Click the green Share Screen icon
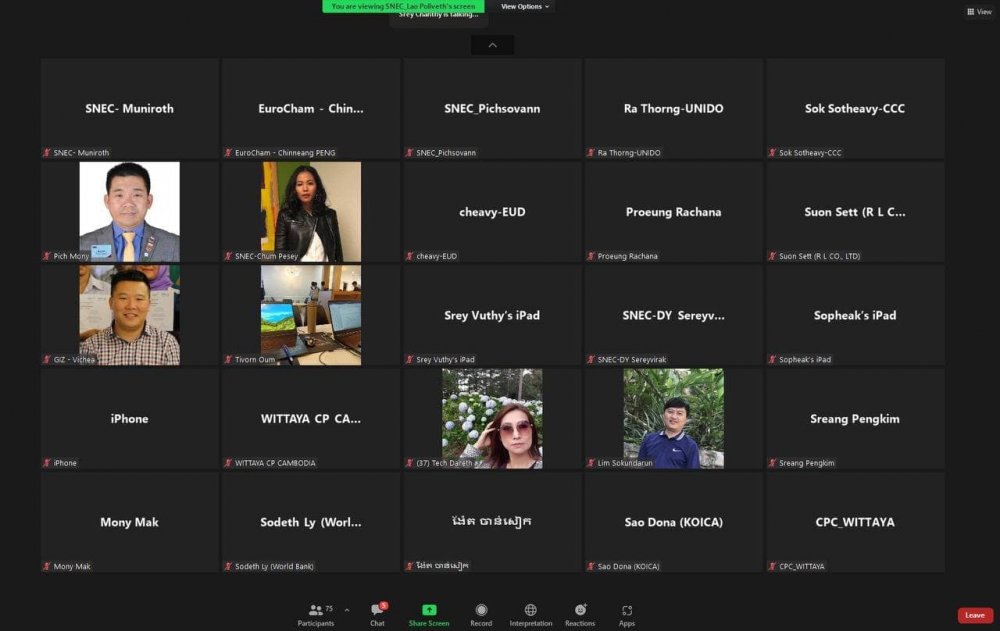Viewport: 1000px width, 631px height. 429,613
